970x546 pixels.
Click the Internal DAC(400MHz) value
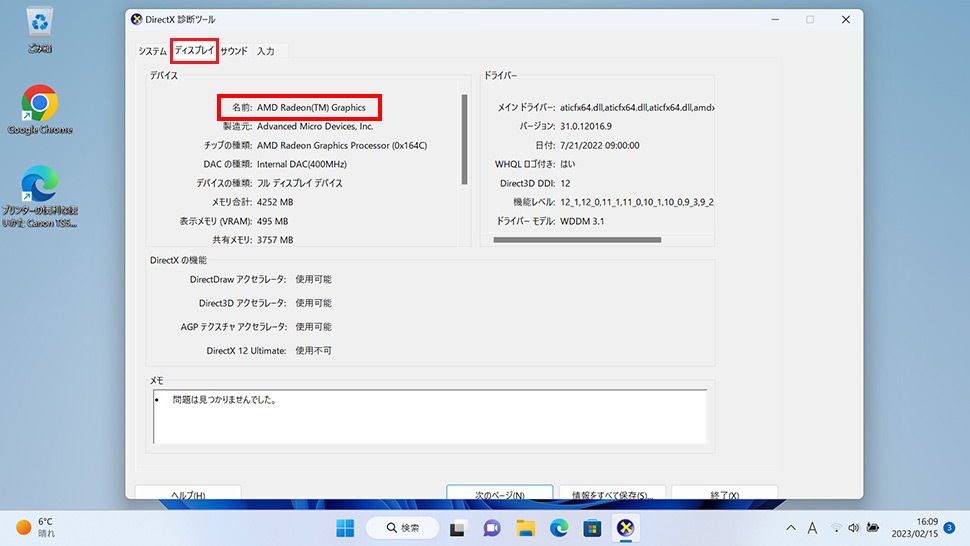click(x=302, y=164)
